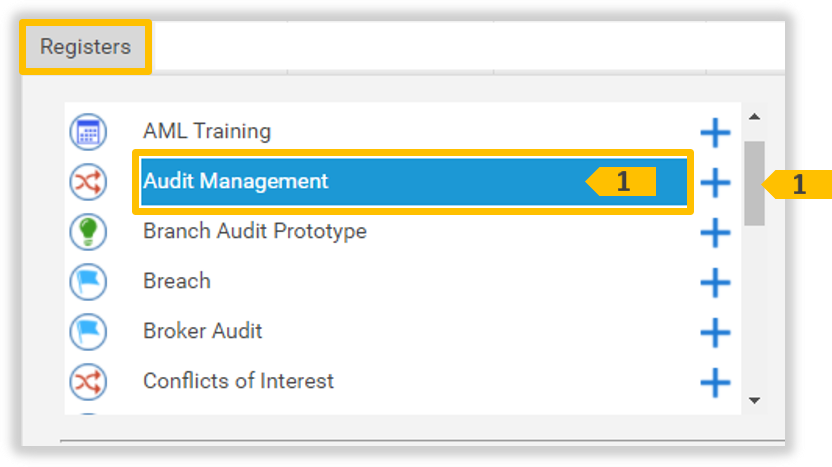This screenshot has width=832, height=467.
Task: Click the shuffle icon beside Conflicts of Interest
Action: click(x=87, y=381)
